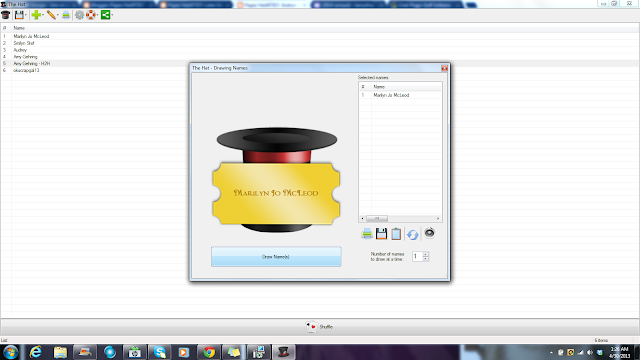Click the selected names horizontal scrollbar thumb
Image resolution: width=640 pixels, height=360 pixels.
click(x=377, y=218)
